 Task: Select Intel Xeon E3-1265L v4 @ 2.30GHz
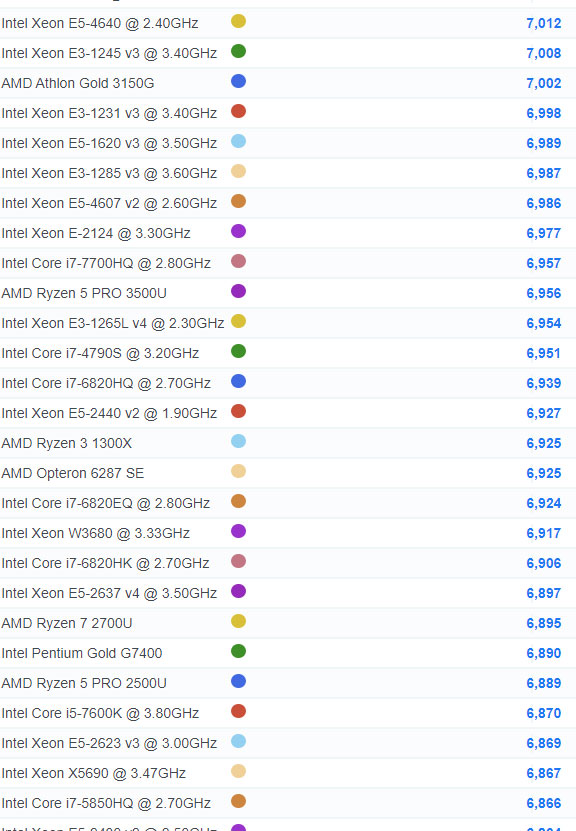(x=113, y=323)
